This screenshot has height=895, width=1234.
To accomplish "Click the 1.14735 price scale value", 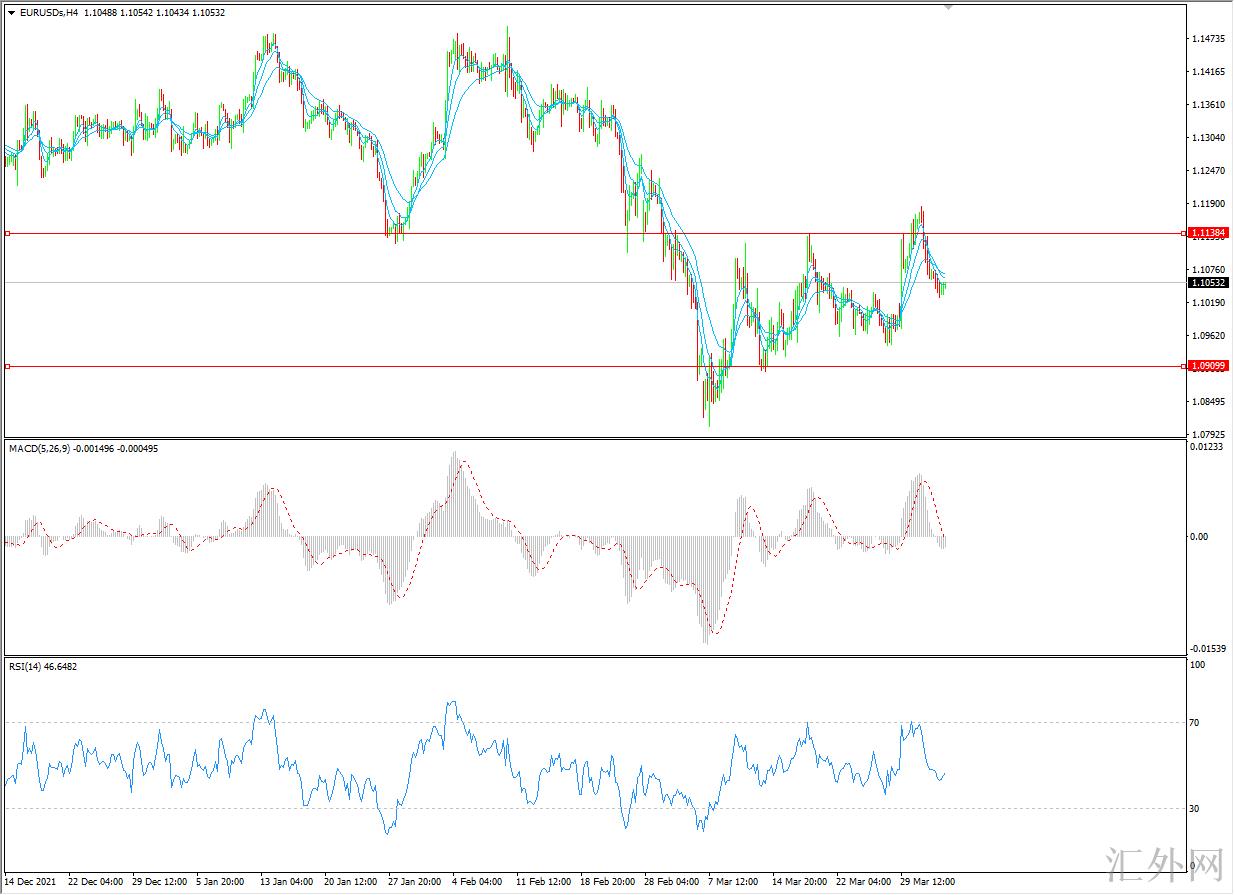I will pos(1207,39).
